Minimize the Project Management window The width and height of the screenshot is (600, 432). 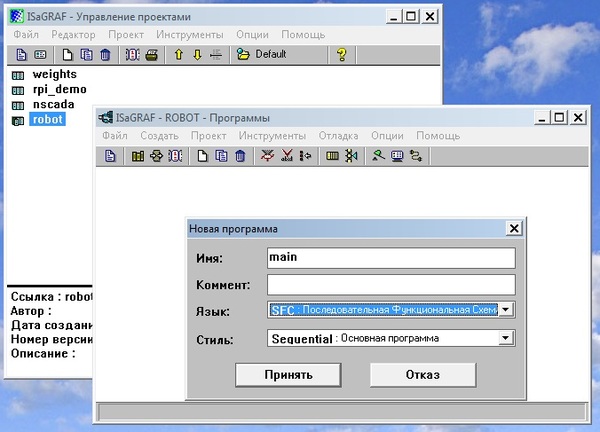[393, 16]
